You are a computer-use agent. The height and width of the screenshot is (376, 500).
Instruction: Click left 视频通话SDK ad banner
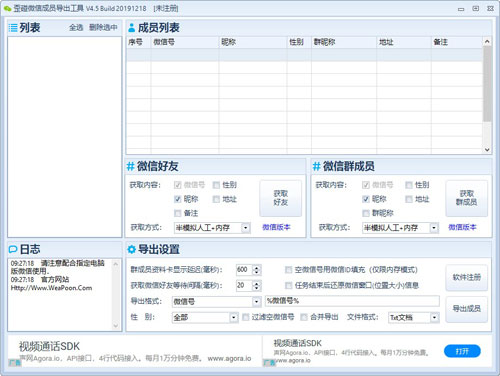click(x=135, y=352)
